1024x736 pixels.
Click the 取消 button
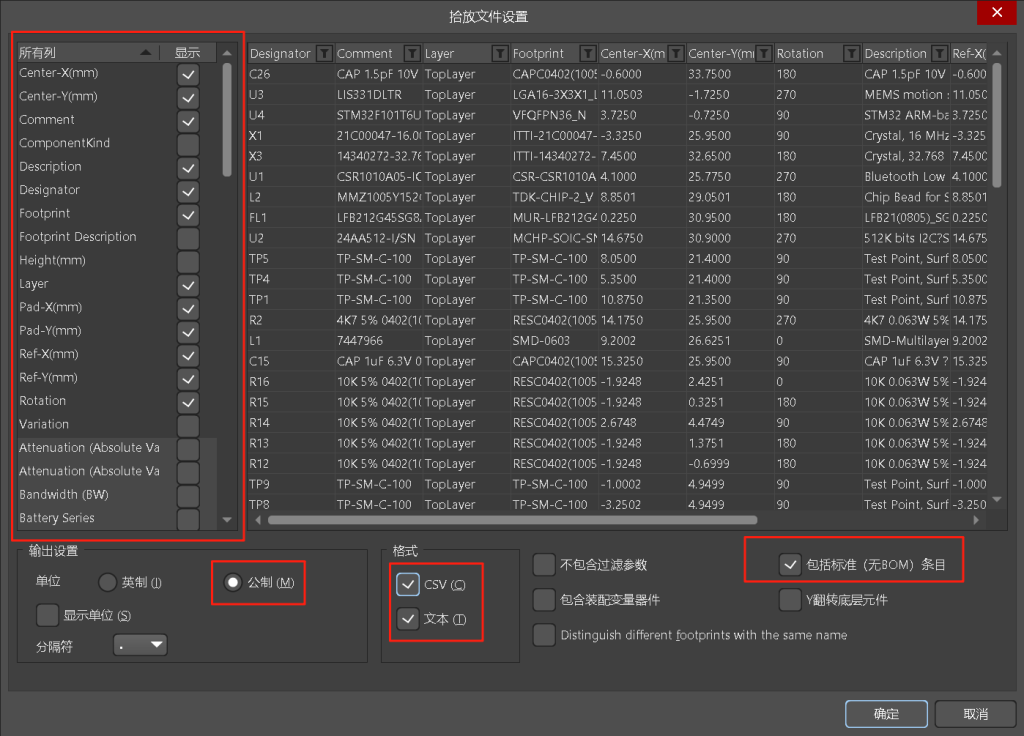975,714
